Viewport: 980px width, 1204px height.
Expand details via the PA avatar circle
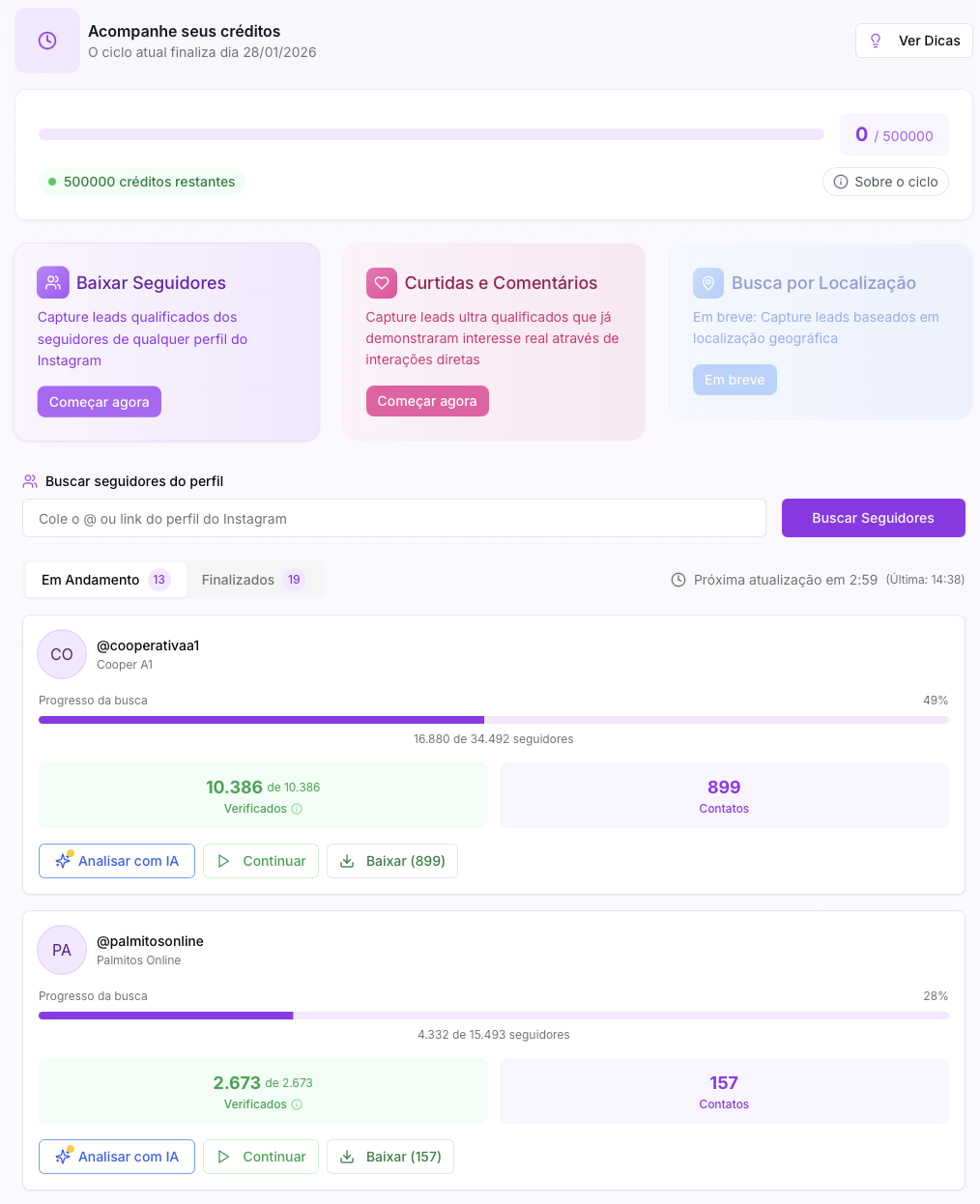[61, 950]
